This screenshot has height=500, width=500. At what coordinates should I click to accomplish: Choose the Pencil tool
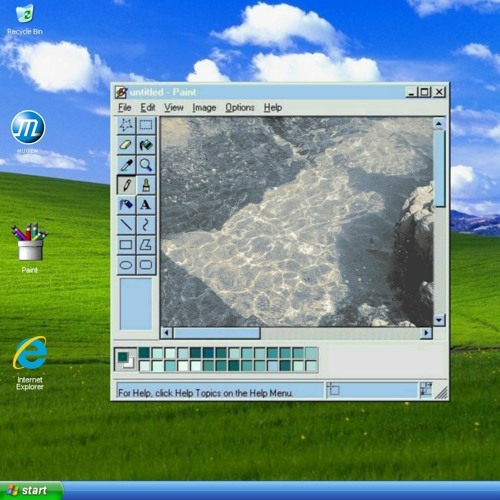126,185
